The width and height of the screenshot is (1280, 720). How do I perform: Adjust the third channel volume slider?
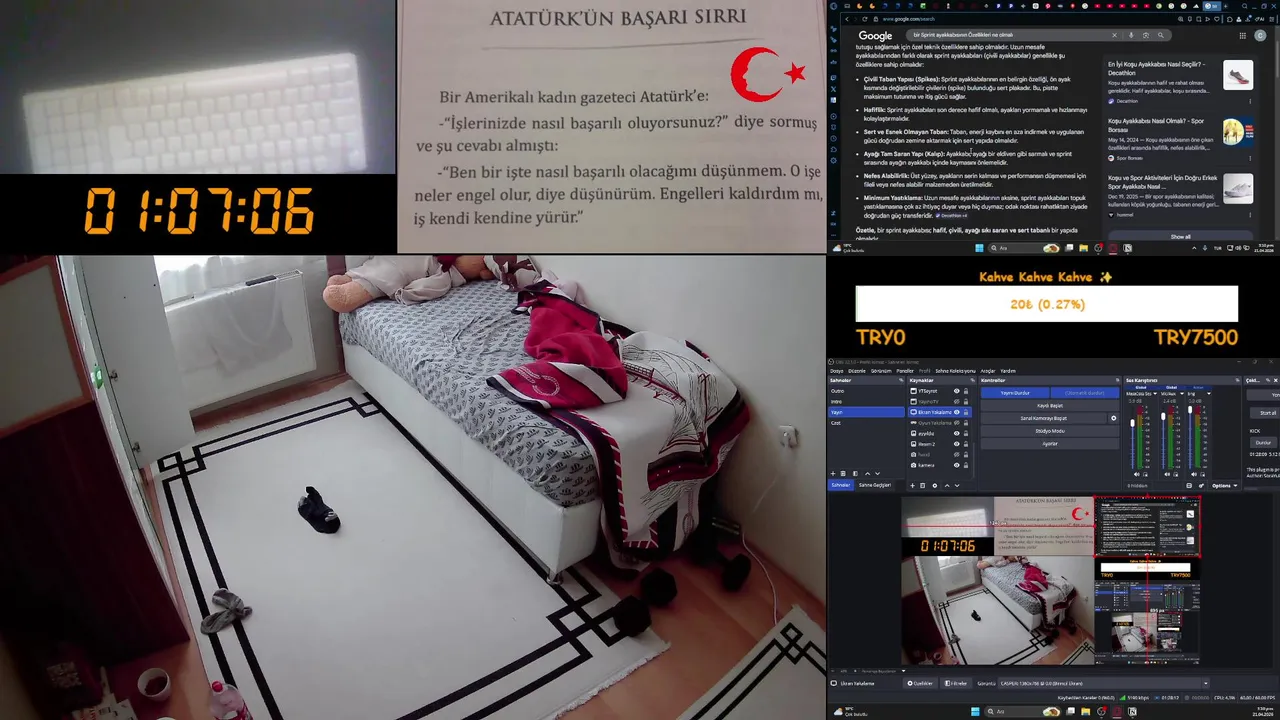pos(1190,409)
